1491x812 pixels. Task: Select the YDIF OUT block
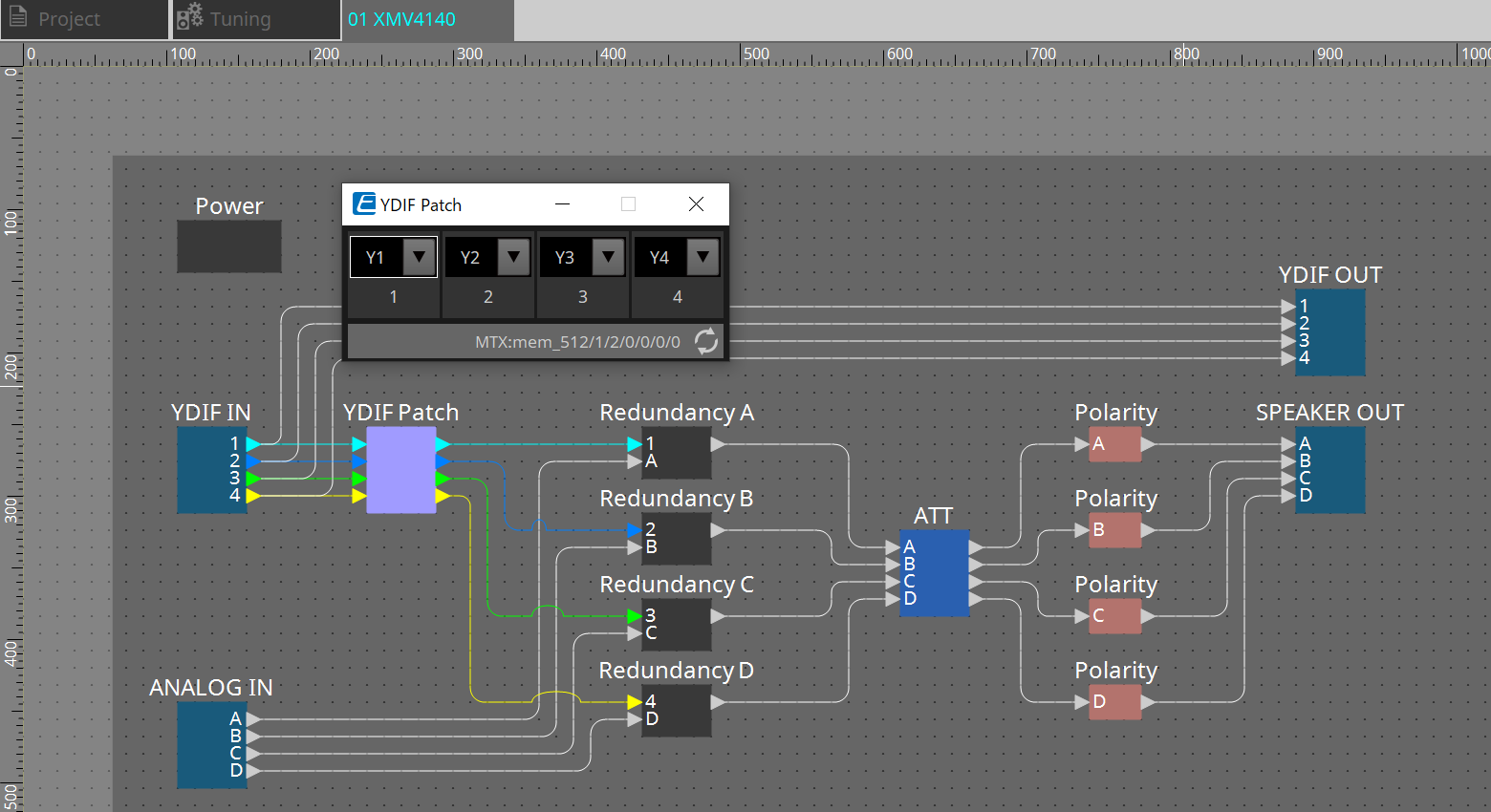(x=1333, y=332)
